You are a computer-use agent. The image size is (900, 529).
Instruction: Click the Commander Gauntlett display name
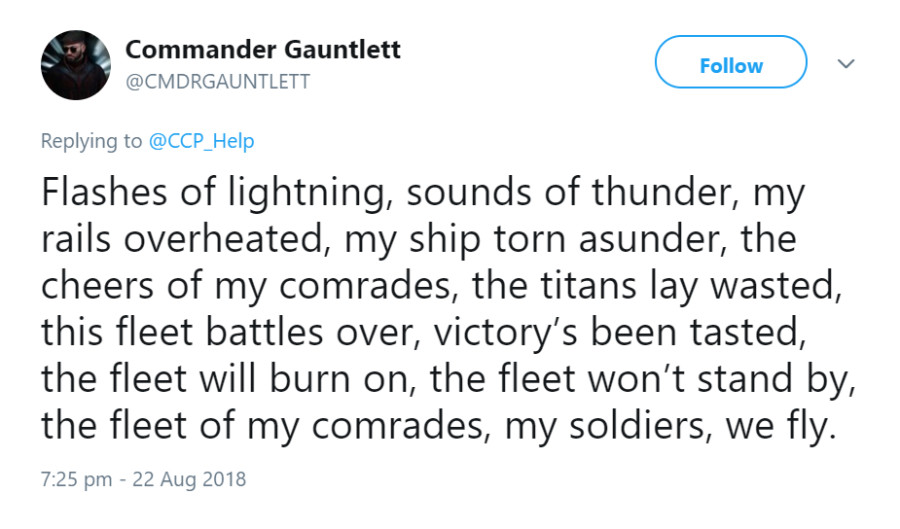pos(263,49)
